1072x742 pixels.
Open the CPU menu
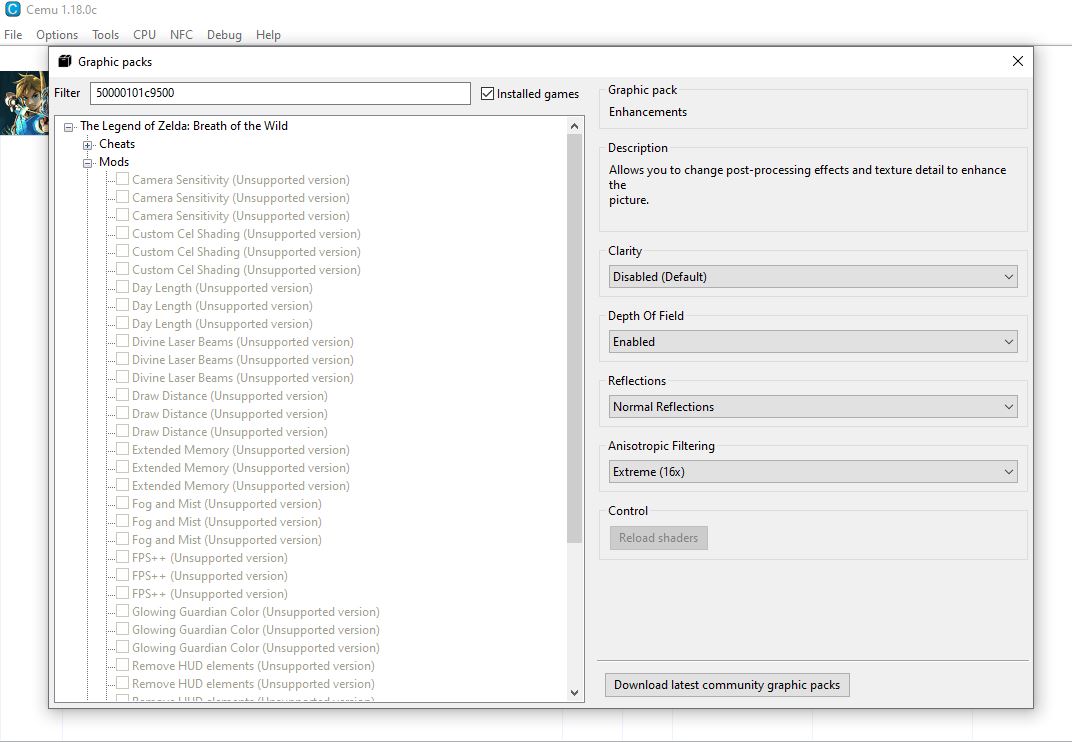click(144, 35)
